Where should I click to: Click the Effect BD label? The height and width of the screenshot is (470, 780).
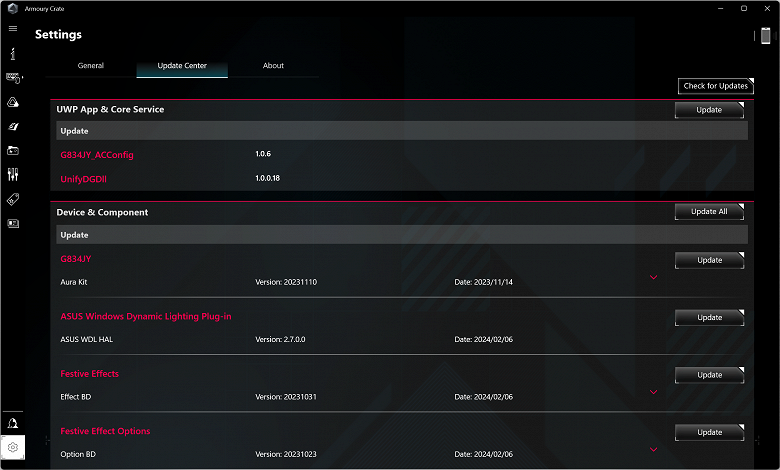pyautogui.click(x=76, y=397)
